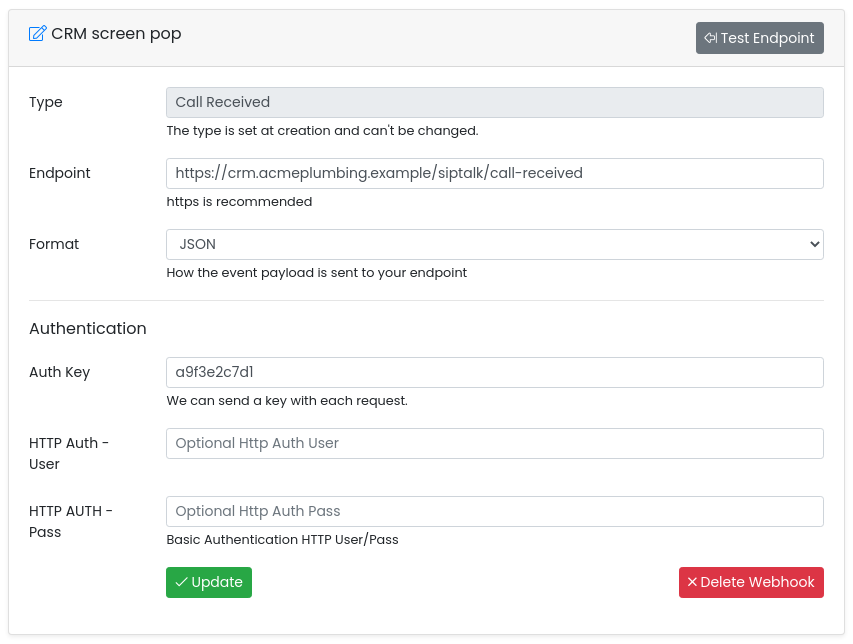Click the CRM screen pop title text

(x=116, y=34)
